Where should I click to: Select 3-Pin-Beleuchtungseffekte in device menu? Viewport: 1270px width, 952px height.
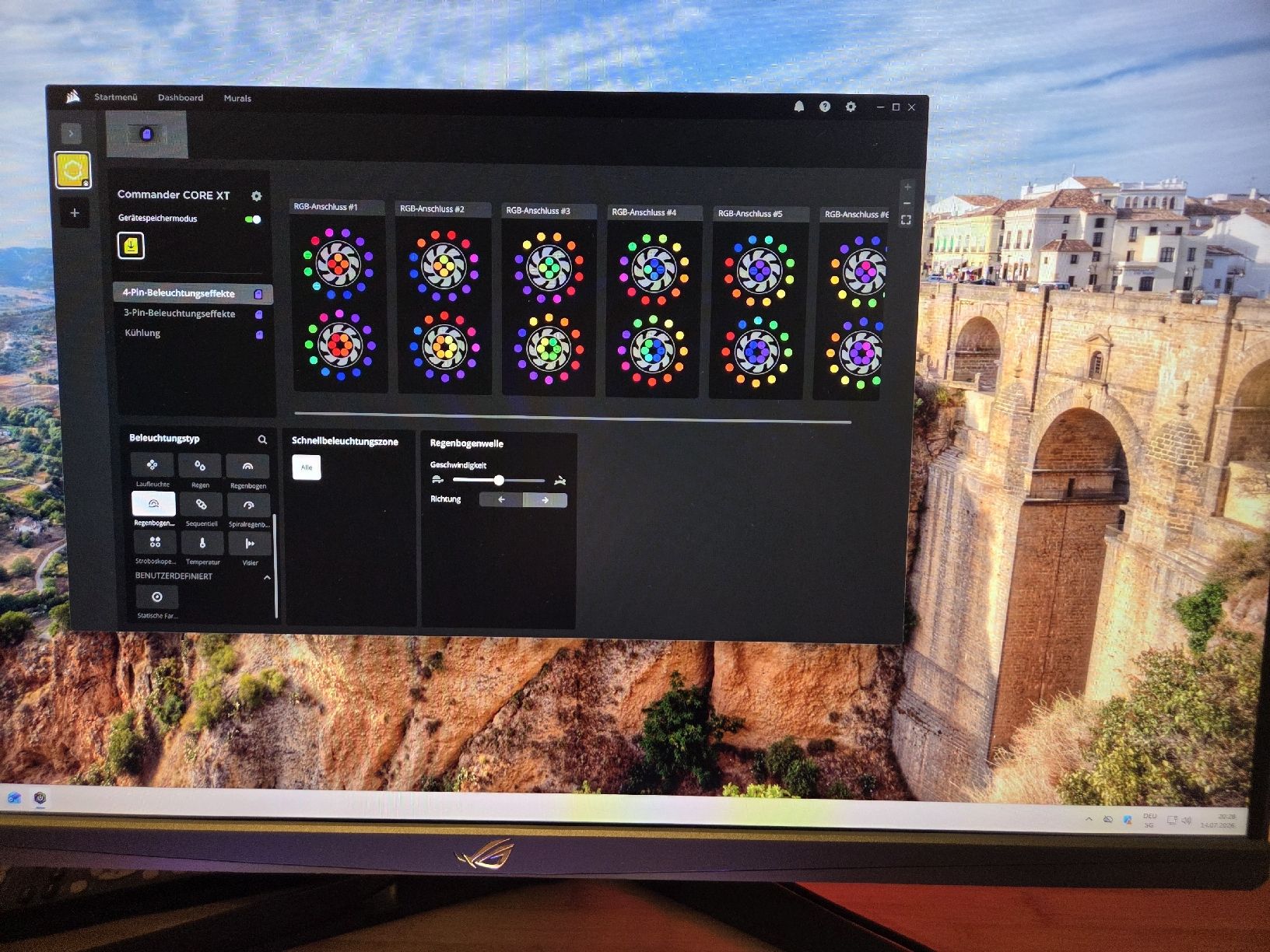point(179,313)
